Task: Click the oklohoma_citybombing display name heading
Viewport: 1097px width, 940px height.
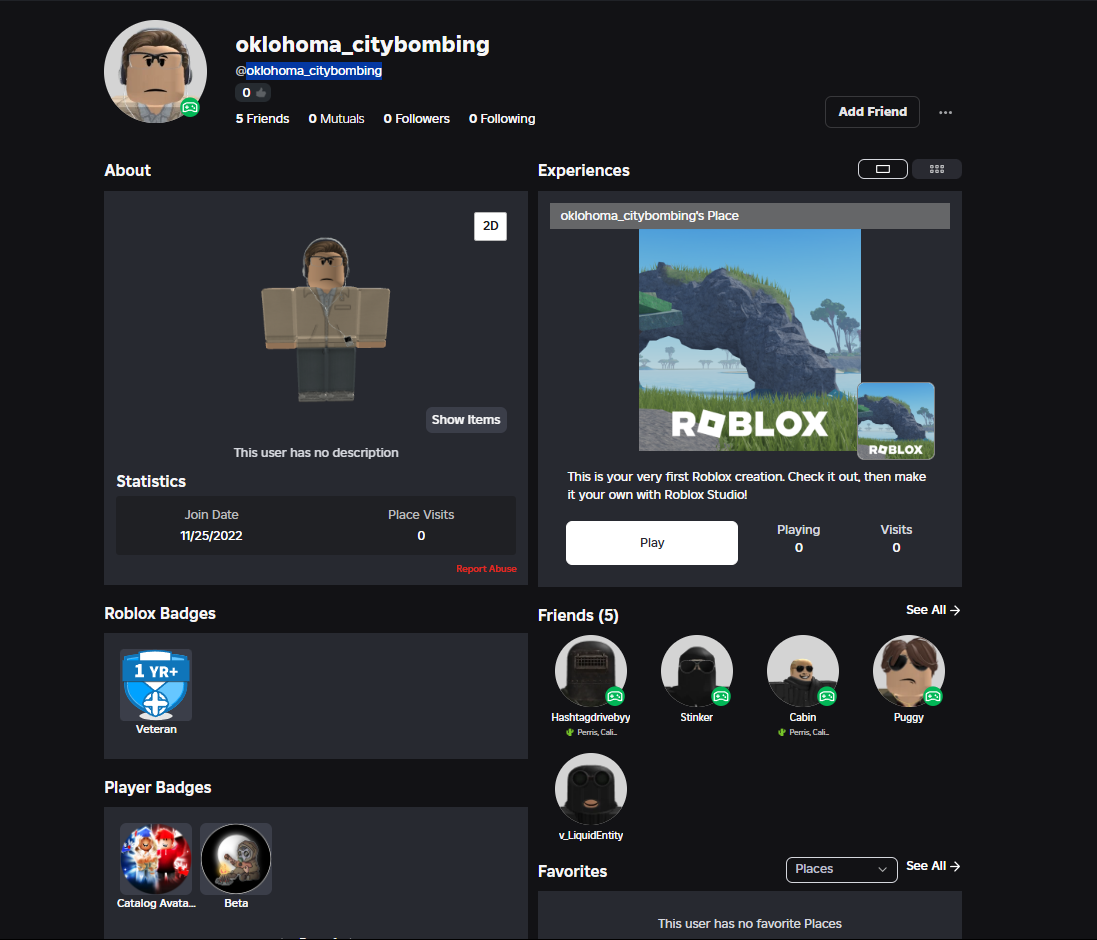Action: point(362,44)
